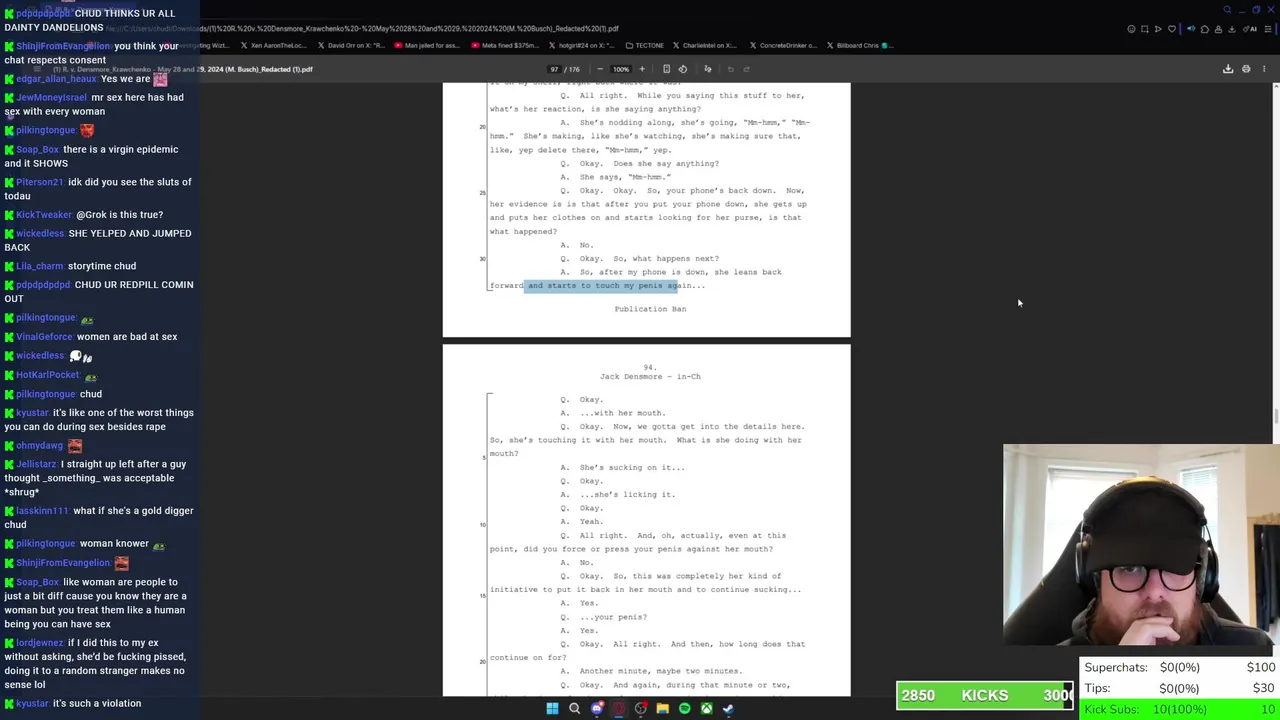Click the 100% zoom level box

pyautogui.click(x=621, y=69)
